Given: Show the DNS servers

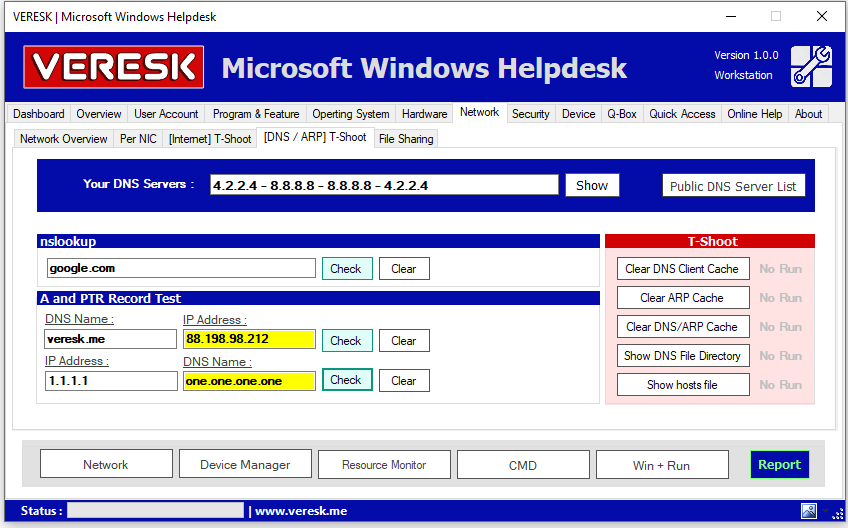Looking at the screenshot, I should (x=592, y=185).
